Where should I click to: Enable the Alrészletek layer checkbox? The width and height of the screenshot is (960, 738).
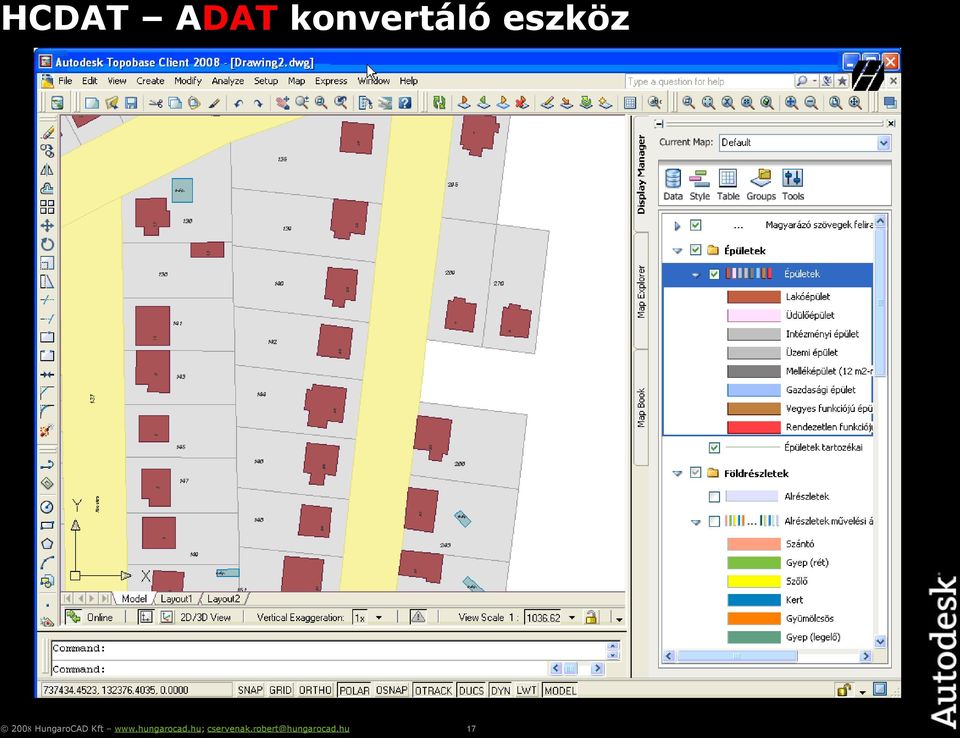pyautogui.click(x=714, y=497)
